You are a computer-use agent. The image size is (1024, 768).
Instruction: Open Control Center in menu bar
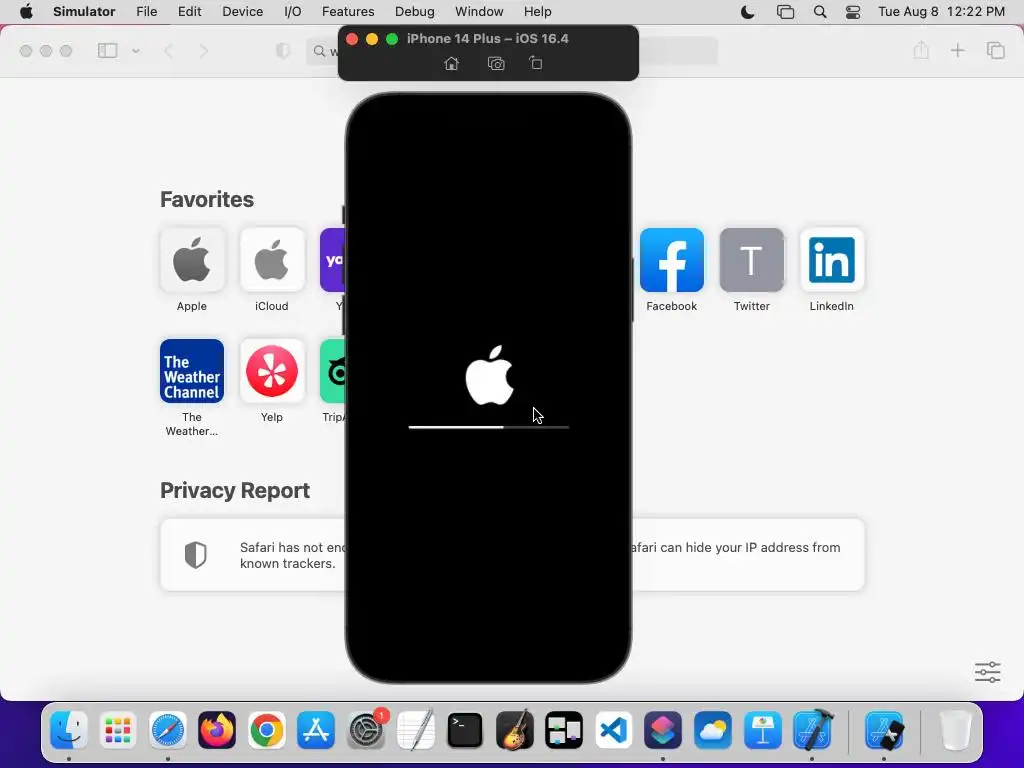click(x=853, y=12)
